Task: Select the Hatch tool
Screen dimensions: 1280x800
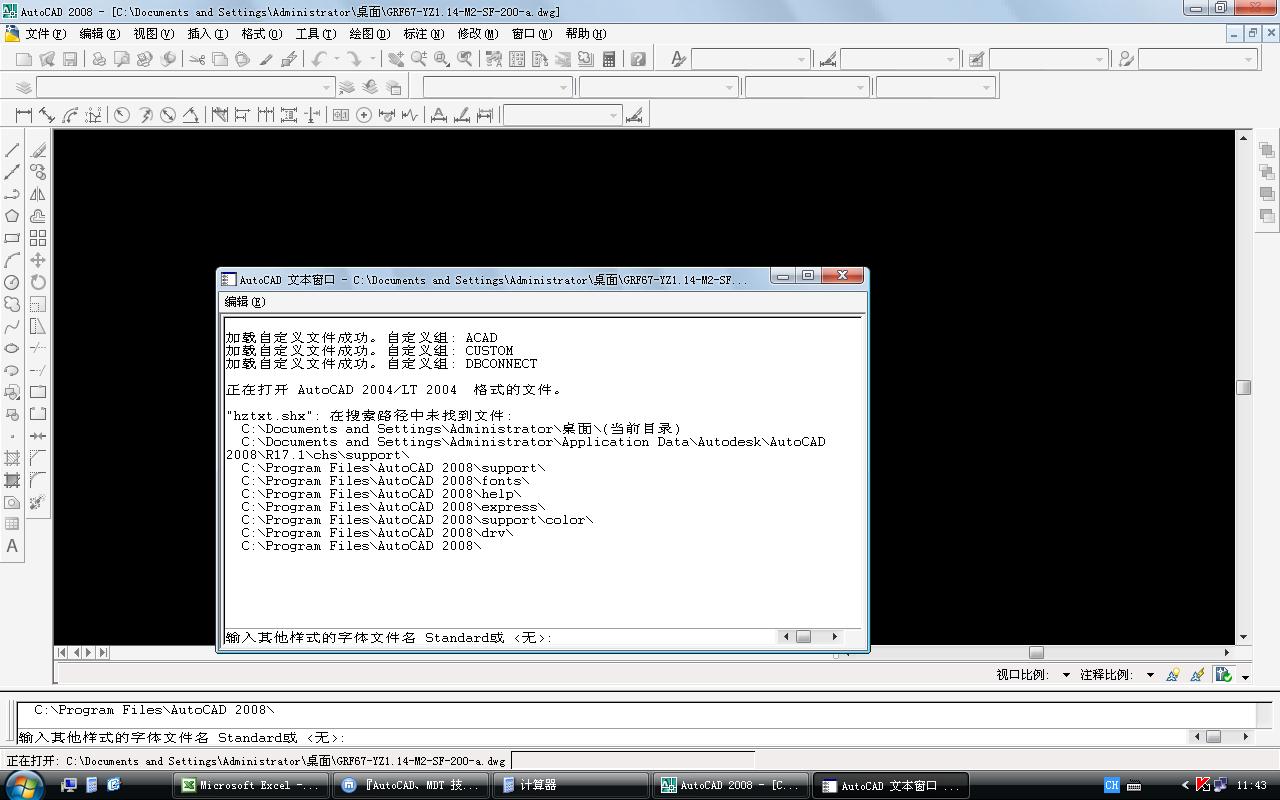Action: (12, 458)
